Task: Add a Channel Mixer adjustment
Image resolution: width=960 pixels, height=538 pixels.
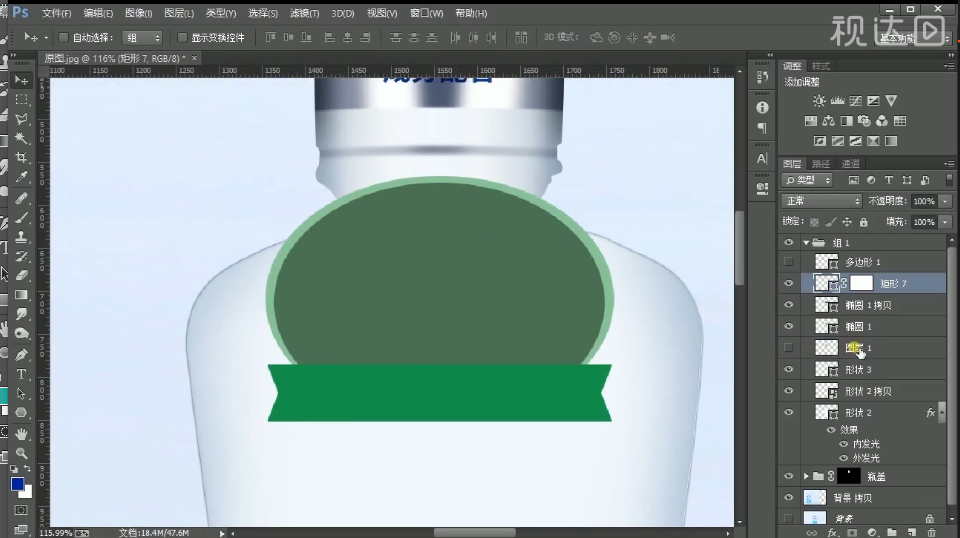Action: 882,121
